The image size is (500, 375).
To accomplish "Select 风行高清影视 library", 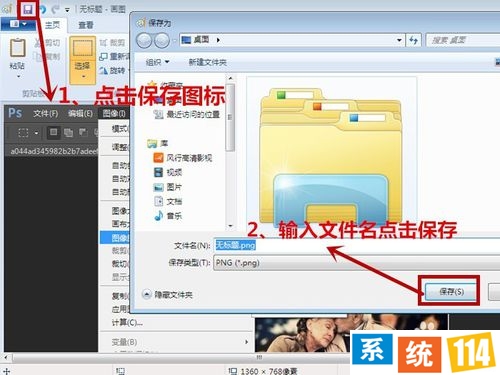I will point(183,158).
